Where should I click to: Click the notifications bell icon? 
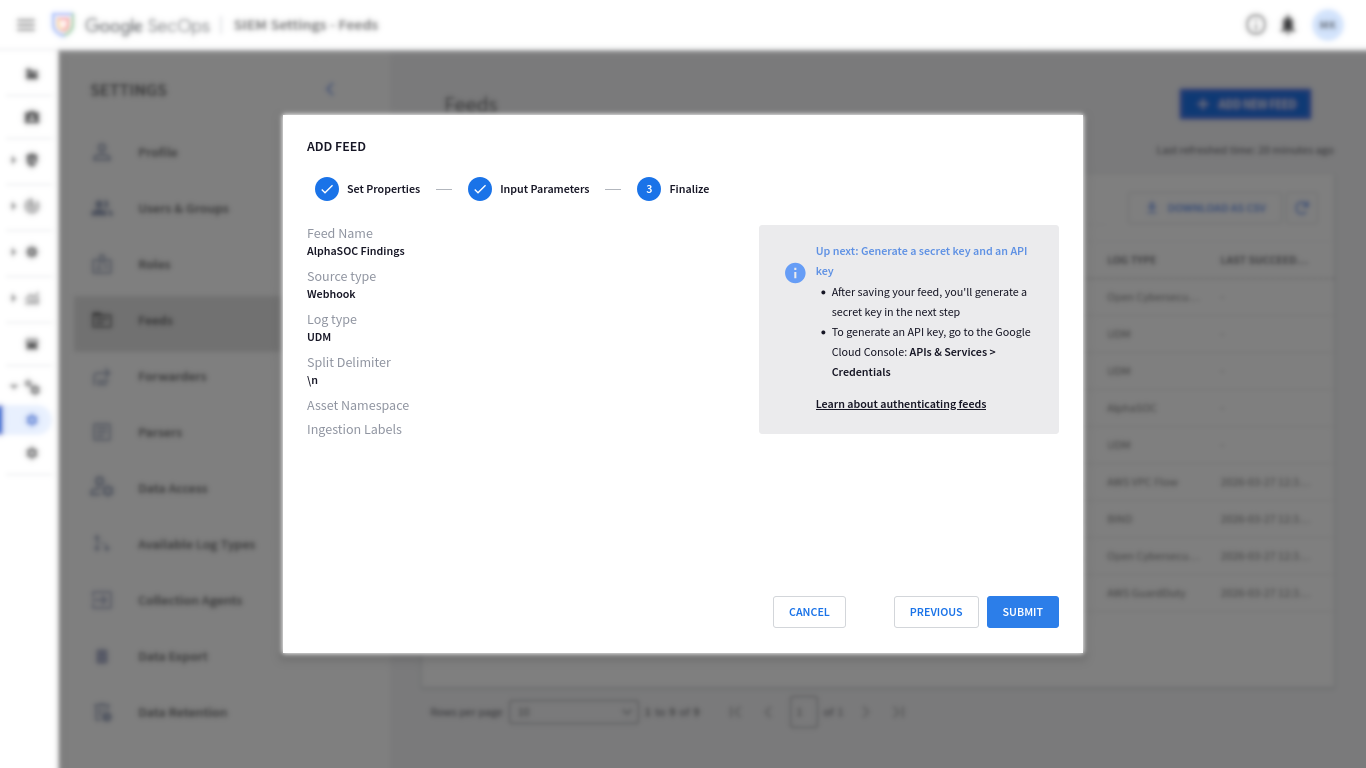[x=1288, y=24]
